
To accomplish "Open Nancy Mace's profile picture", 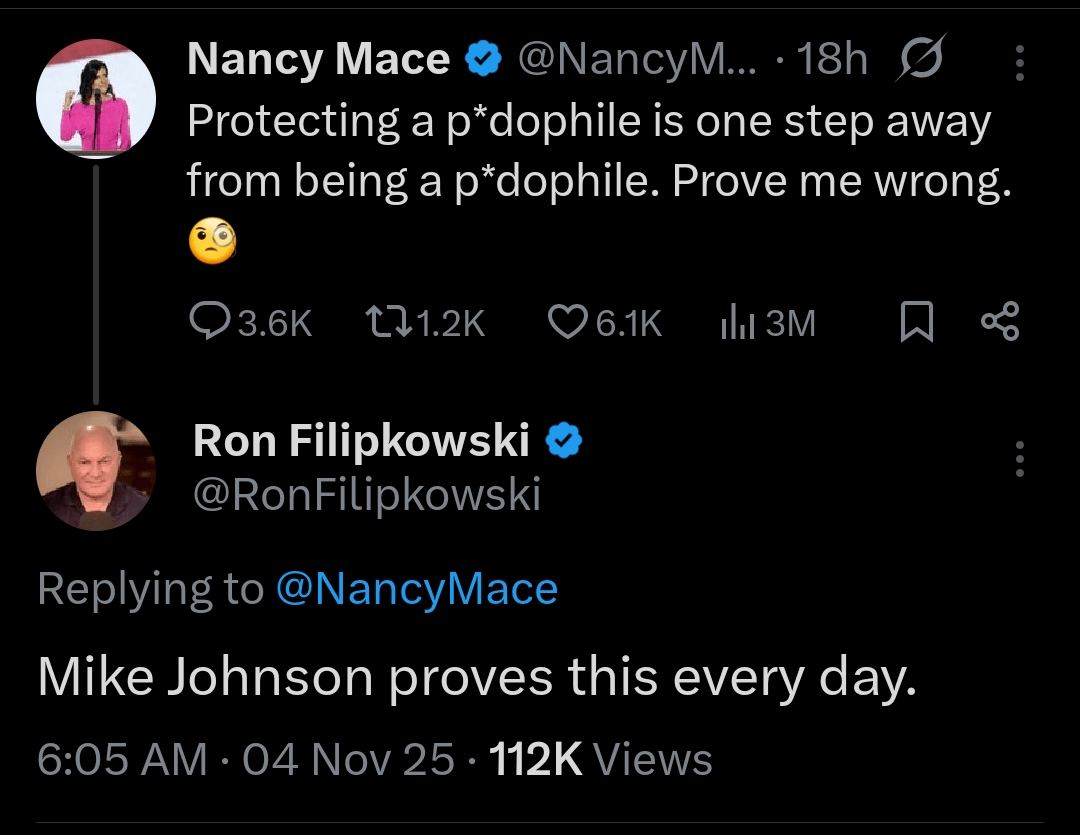I will [96, 97].
